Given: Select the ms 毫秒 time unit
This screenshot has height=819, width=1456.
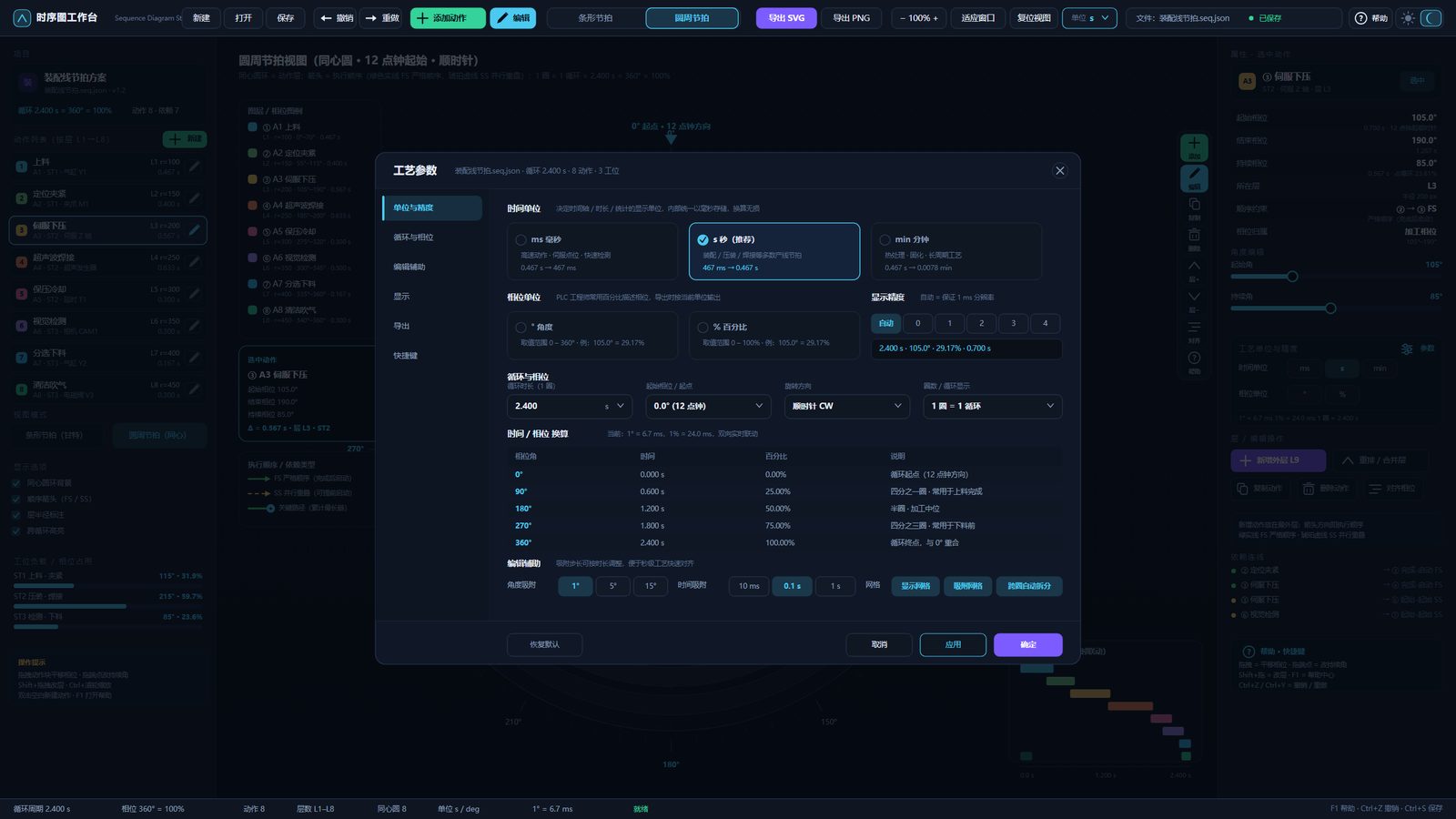Looking at the screenshot, I should [592, 252].
